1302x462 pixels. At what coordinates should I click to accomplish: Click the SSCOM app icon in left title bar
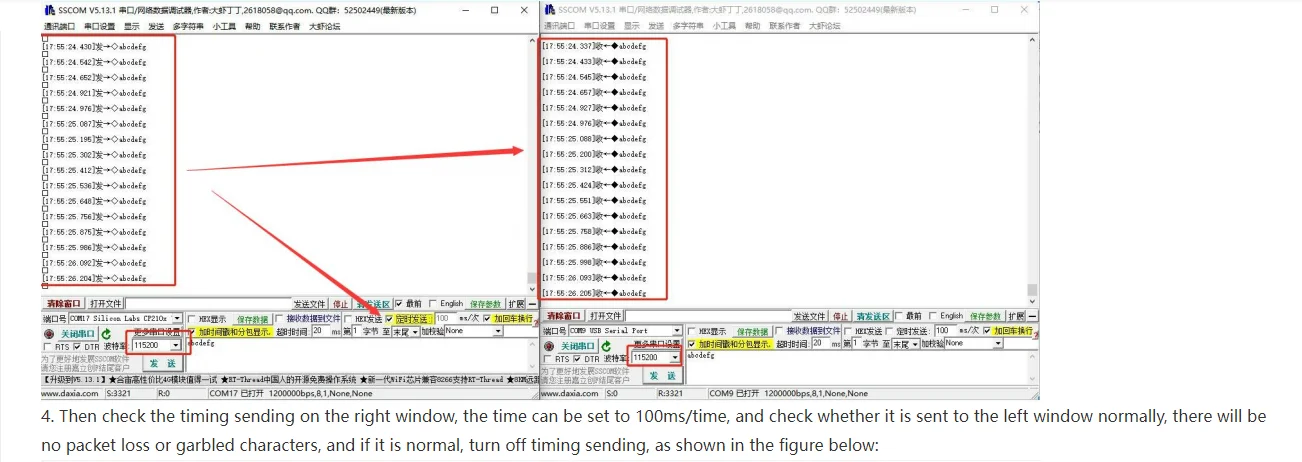(49, 9)
